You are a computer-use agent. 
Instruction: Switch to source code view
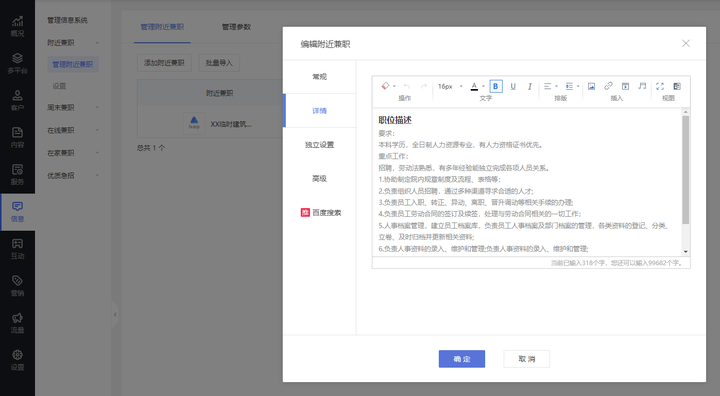677,86
